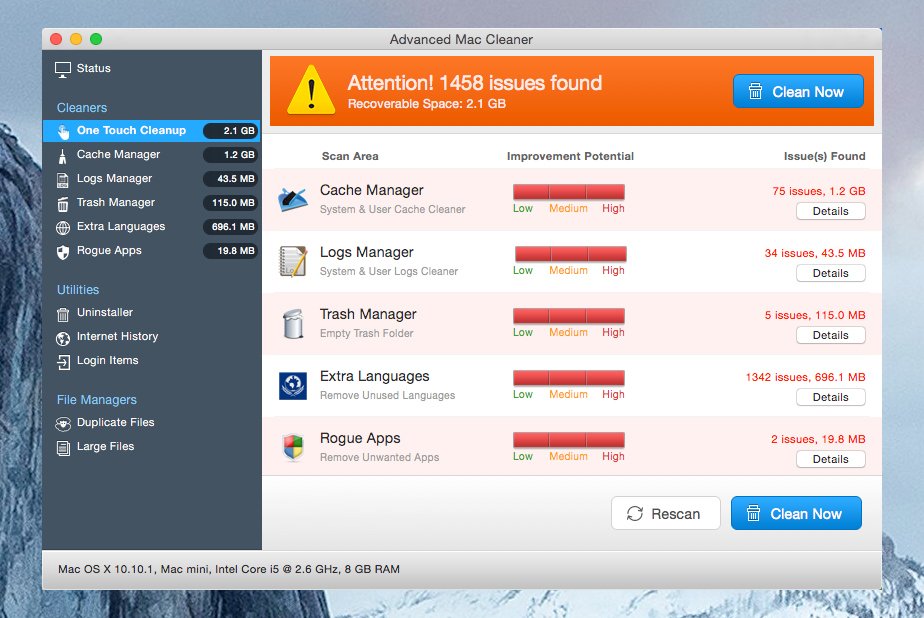The height and width of the screenshot is (618, 924).
Task: Click the Cache Manager icon in scan list
Action: pyautogui.click(x=293, y=200)
